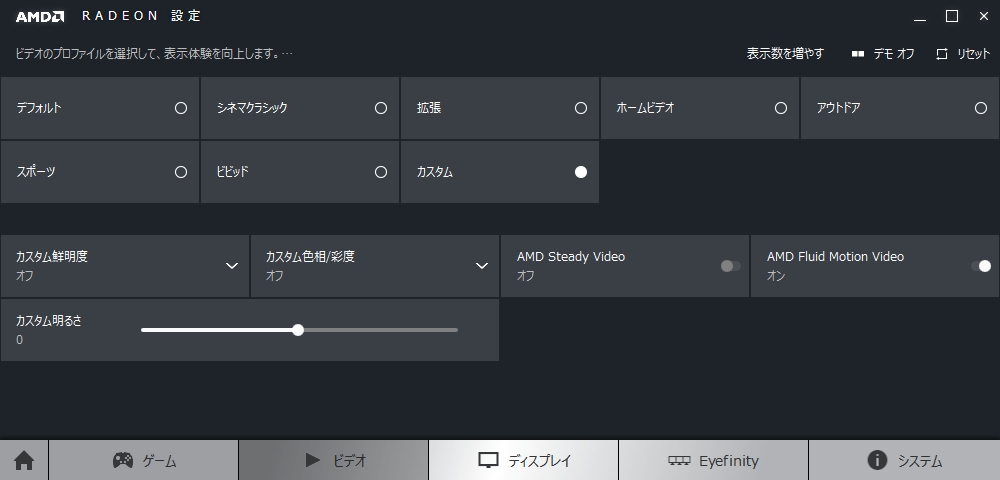The width and height of the screenshot is (1000, 480).
Task: Open the システム tab
Action: coord(904,460)
